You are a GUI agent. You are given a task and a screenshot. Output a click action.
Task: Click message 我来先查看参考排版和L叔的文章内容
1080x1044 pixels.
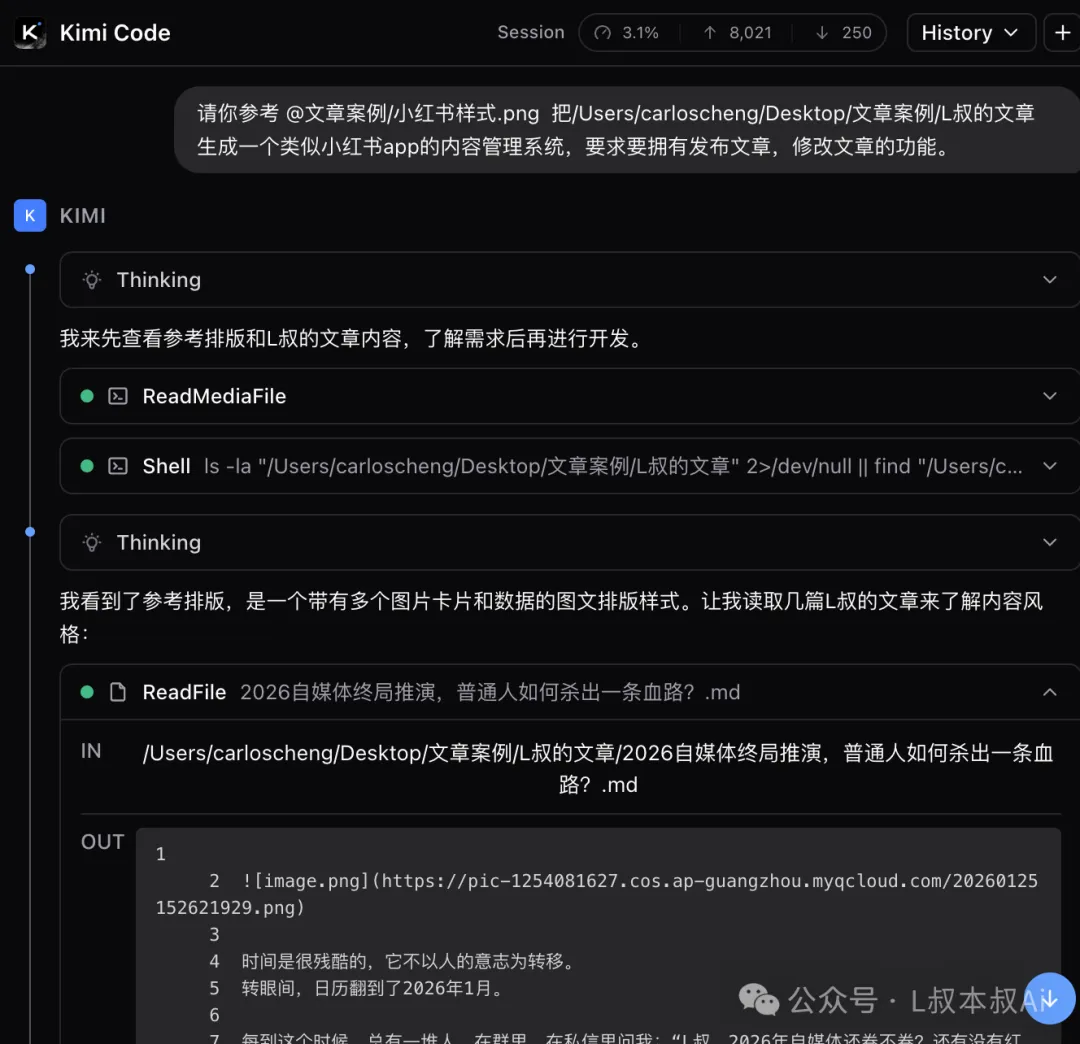353,338
